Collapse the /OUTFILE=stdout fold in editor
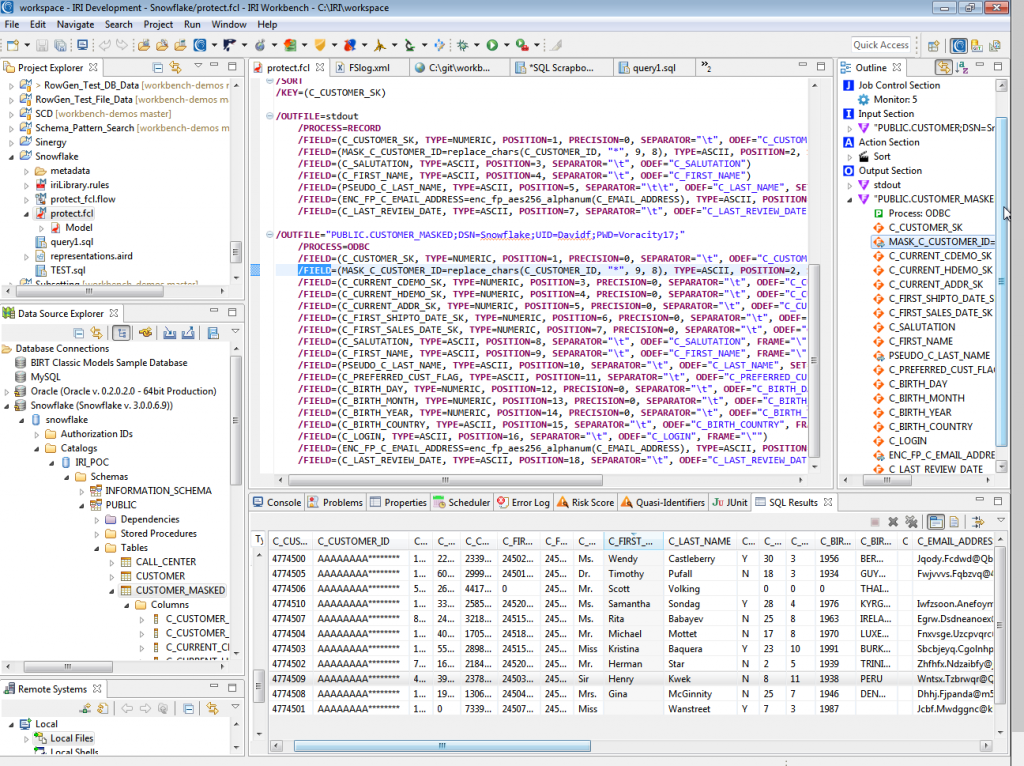Screen dimensions: 1024x766 269,116
